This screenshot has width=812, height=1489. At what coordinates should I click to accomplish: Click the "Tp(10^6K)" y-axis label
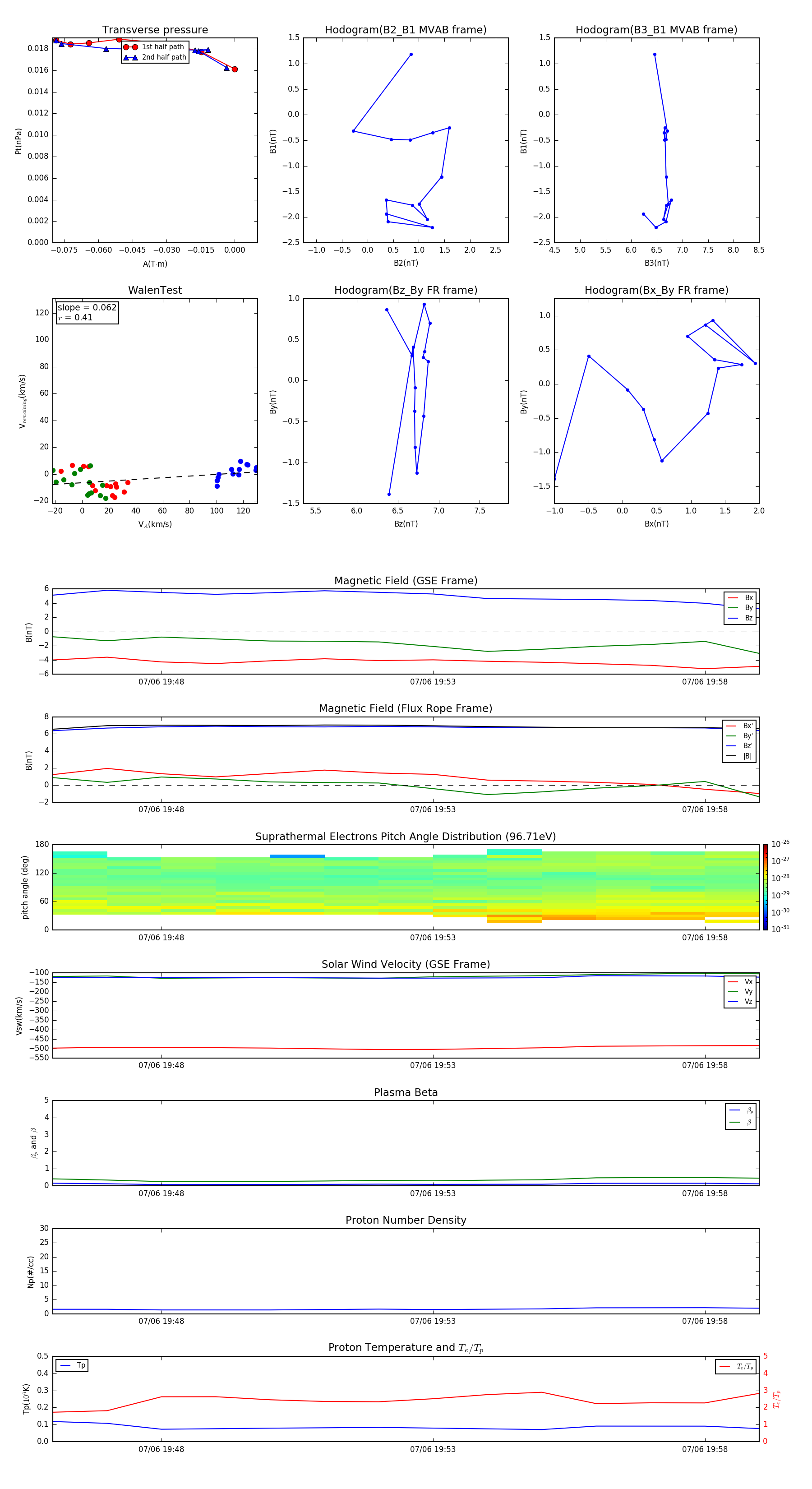[x=26, y=1399]
